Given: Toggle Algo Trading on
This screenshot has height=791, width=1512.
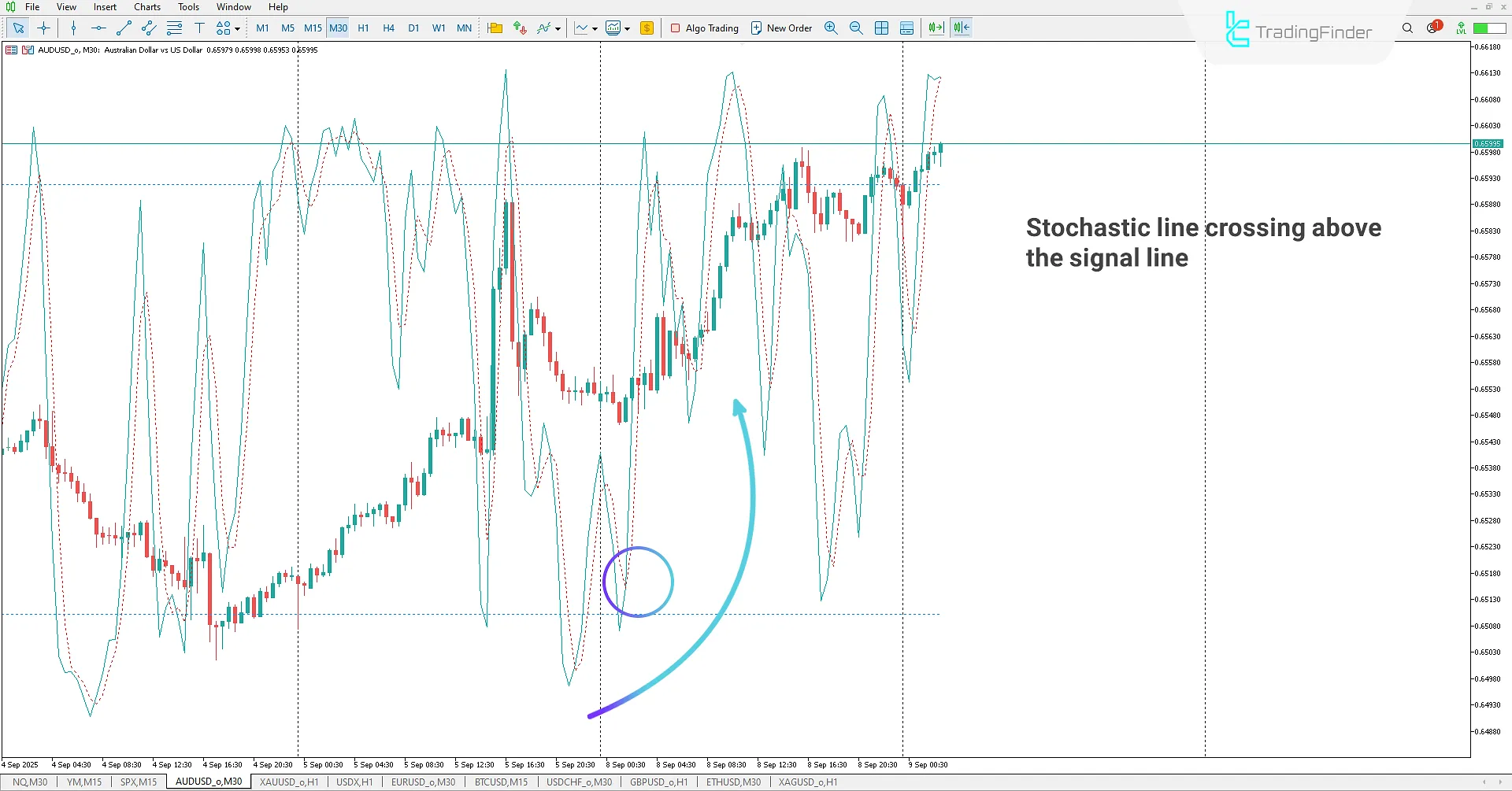Looking at the screenshot, I should [703, 28].
